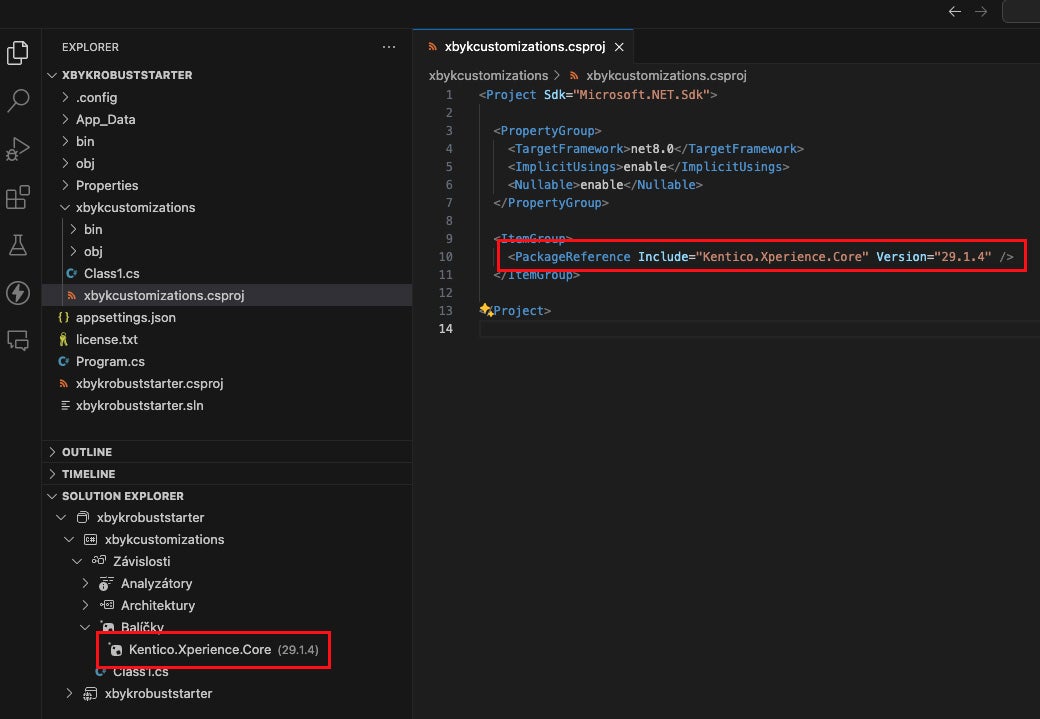Select the Explorer icon at the top

pos(18,52)
